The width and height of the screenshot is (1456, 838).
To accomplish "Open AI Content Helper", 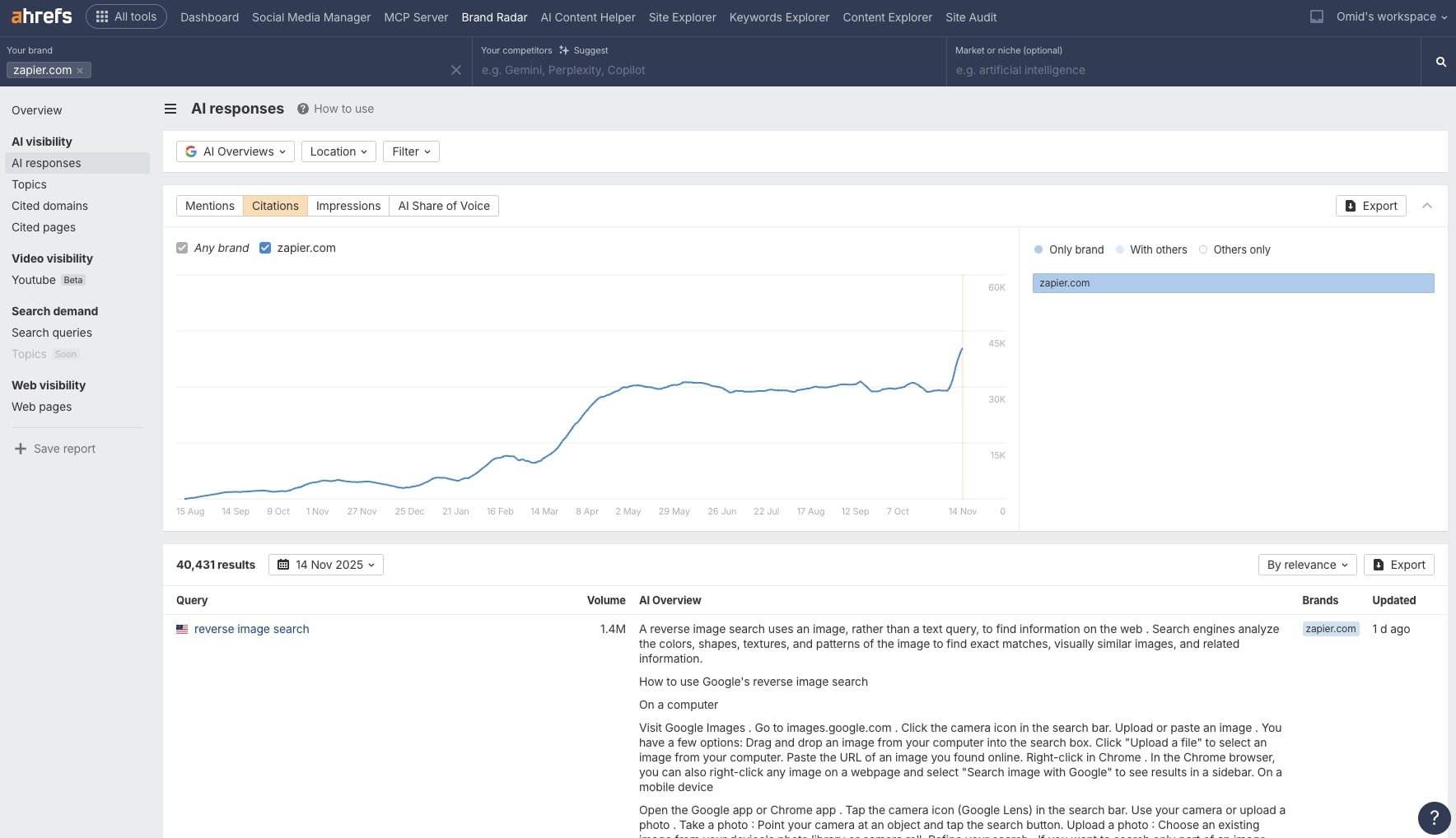I will click(588, 17).
